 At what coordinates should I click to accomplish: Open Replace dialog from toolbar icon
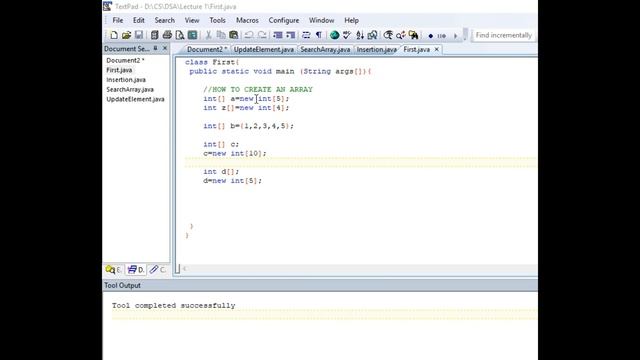coord(401,35)
